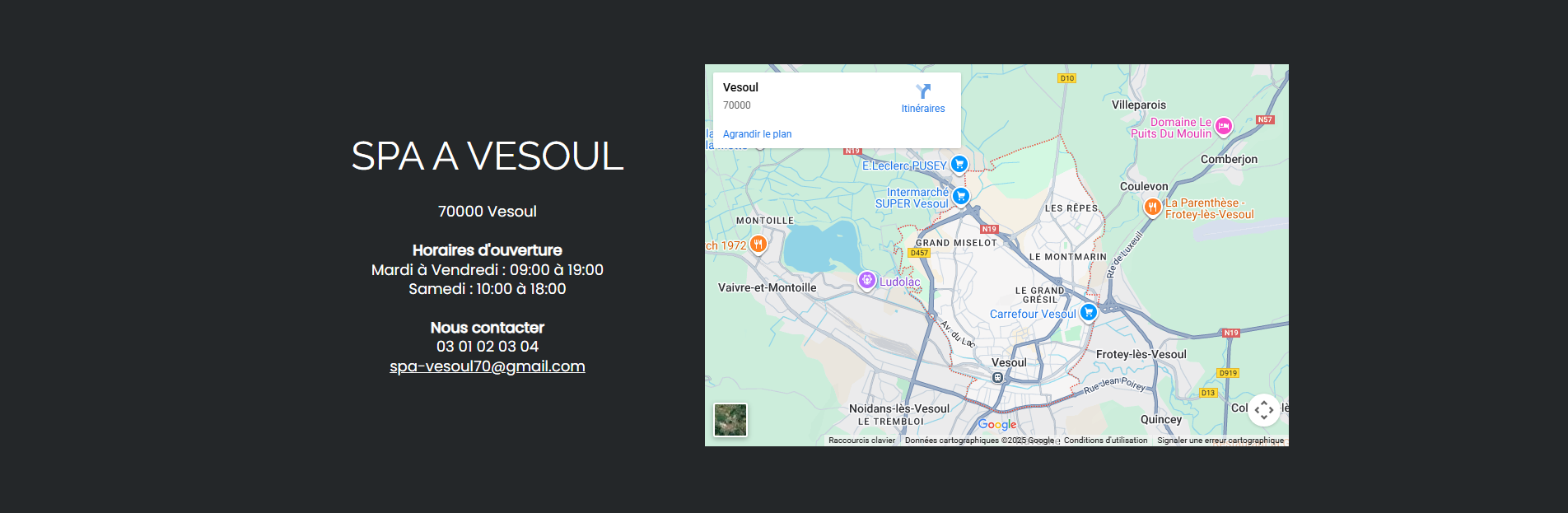Click the D10 road shield
The width and height of the screenshot is (1568, 513).
tap(1067, 78)
